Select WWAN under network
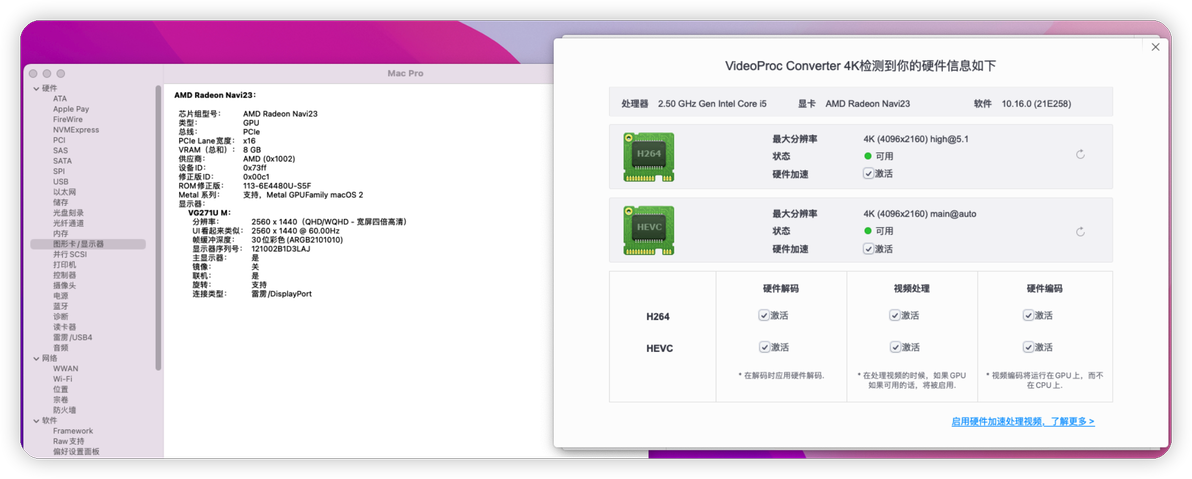 [x=65, y=369]
